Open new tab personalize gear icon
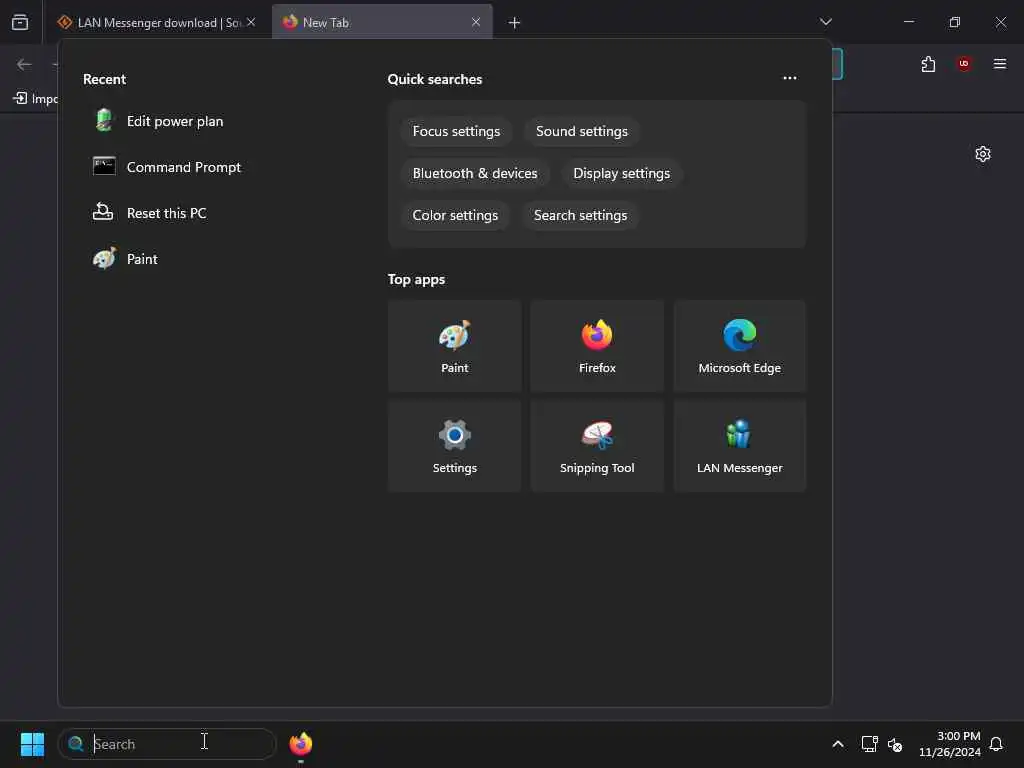Image resolution: width=1024 pixels, height=768 pixels. (x=982, y=154)
